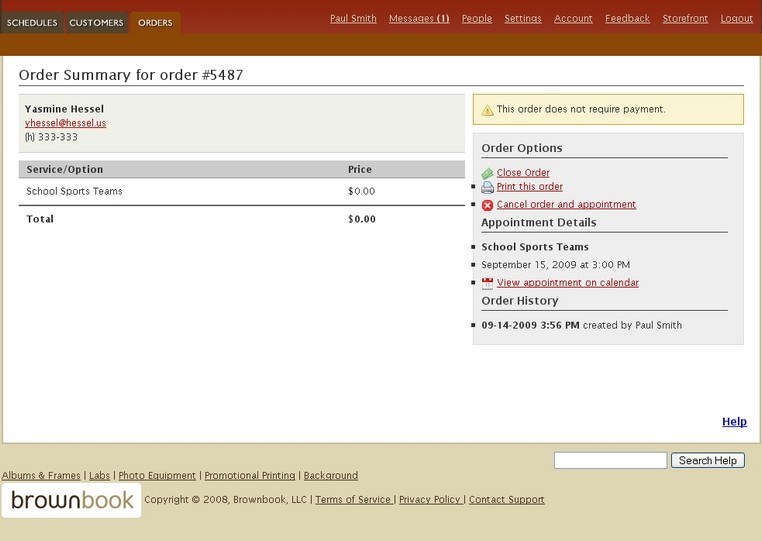Image resolution: width=762 pixels, height=541 pixels.
Task: Click the help search text field
Action: point(610,460)
